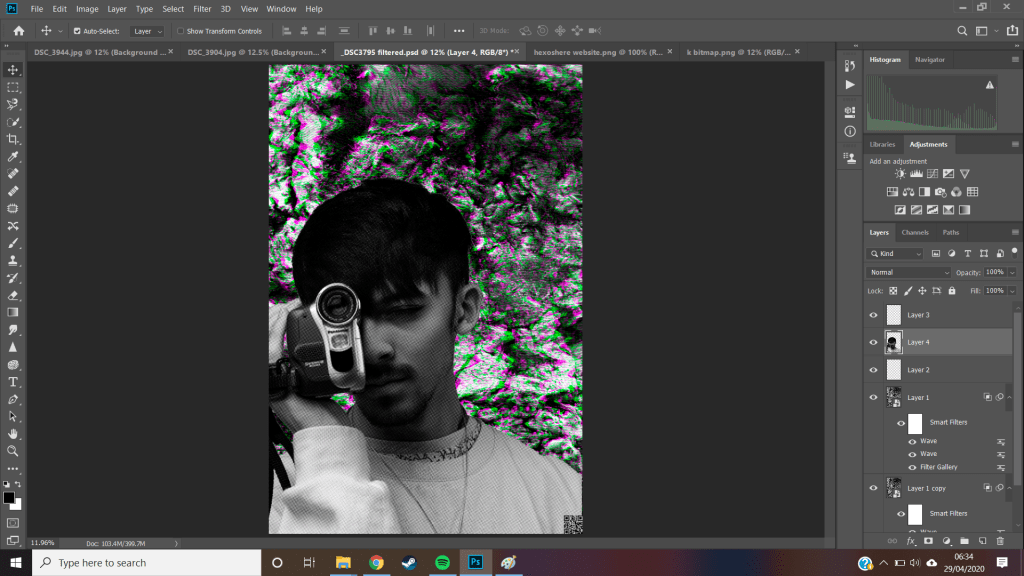
Task: Uncheck the Auto-Select checkbox
Action: [77, 31]
